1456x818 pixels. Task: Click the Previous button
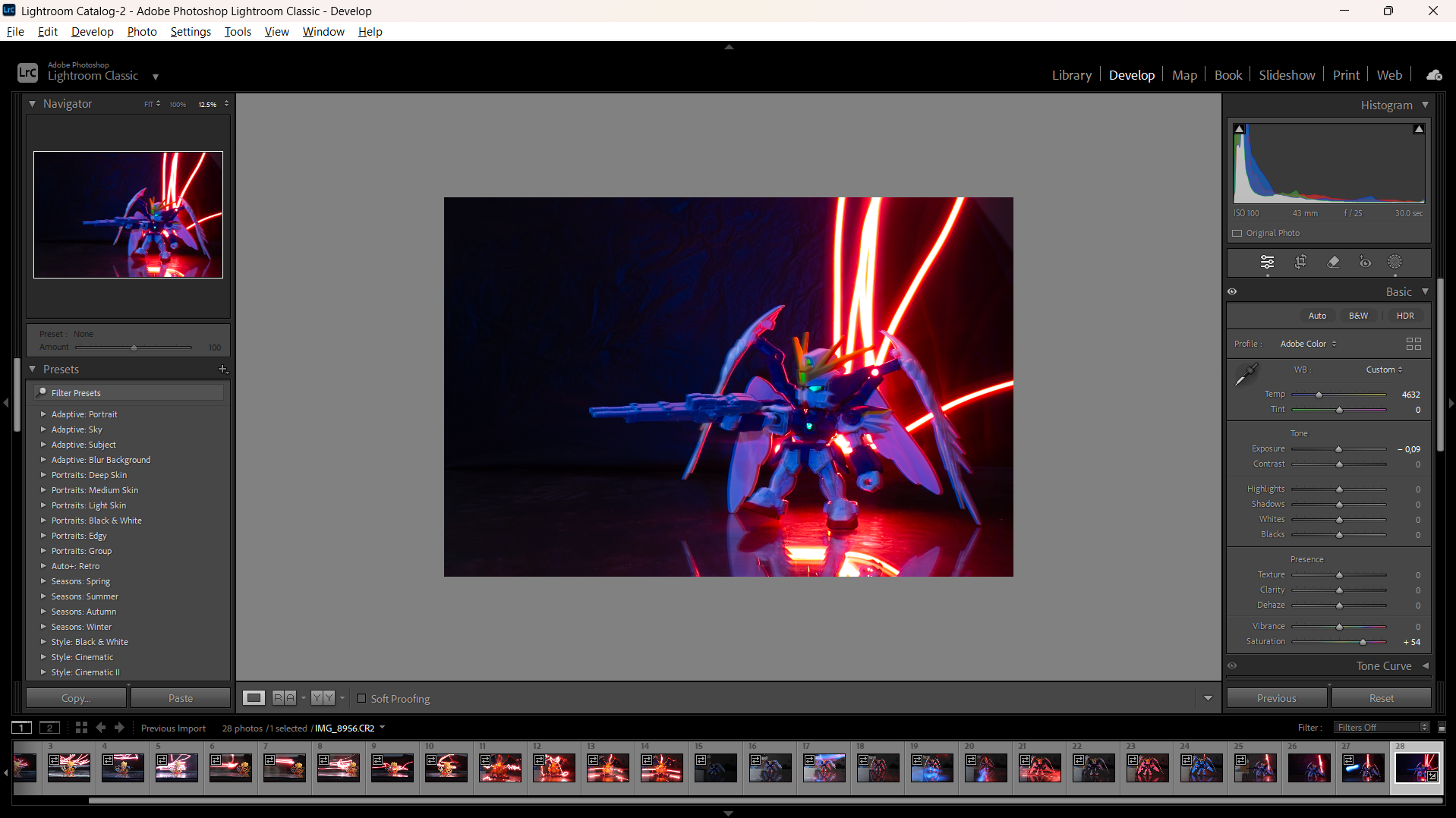(x=1276, y=698)
